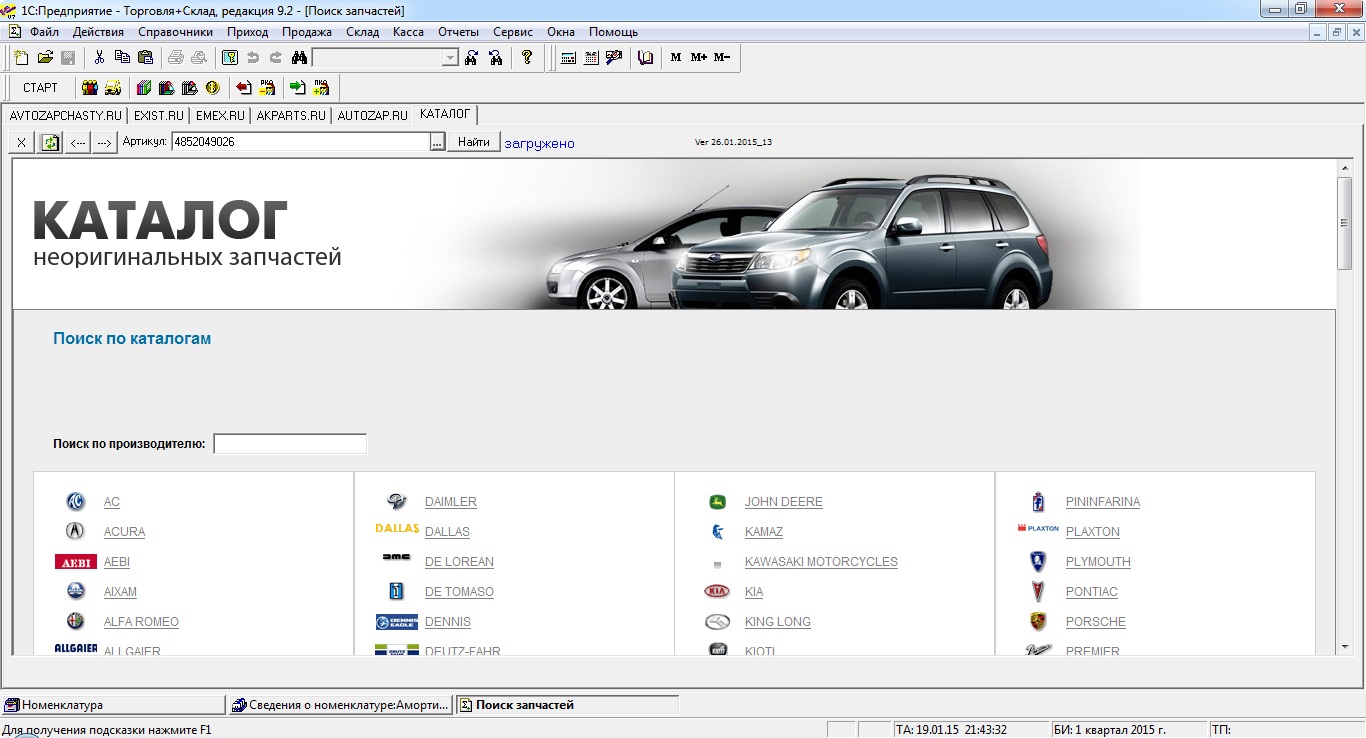The width and height of the screenshot is (1366, 738).
Task: Click the Поиск запчастей window button
Action: click(x=568, y=705)
